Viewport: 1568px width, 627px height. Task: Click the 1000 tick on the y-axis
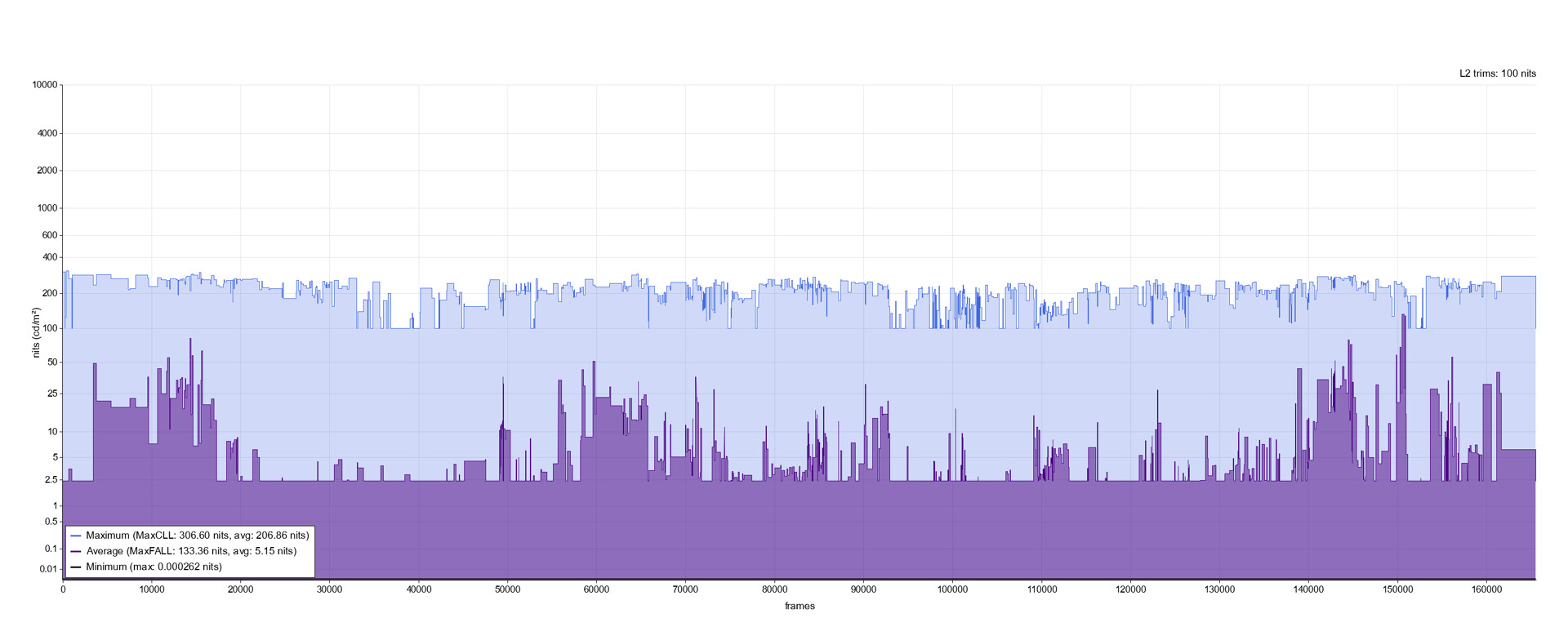(x=47, y=208)
